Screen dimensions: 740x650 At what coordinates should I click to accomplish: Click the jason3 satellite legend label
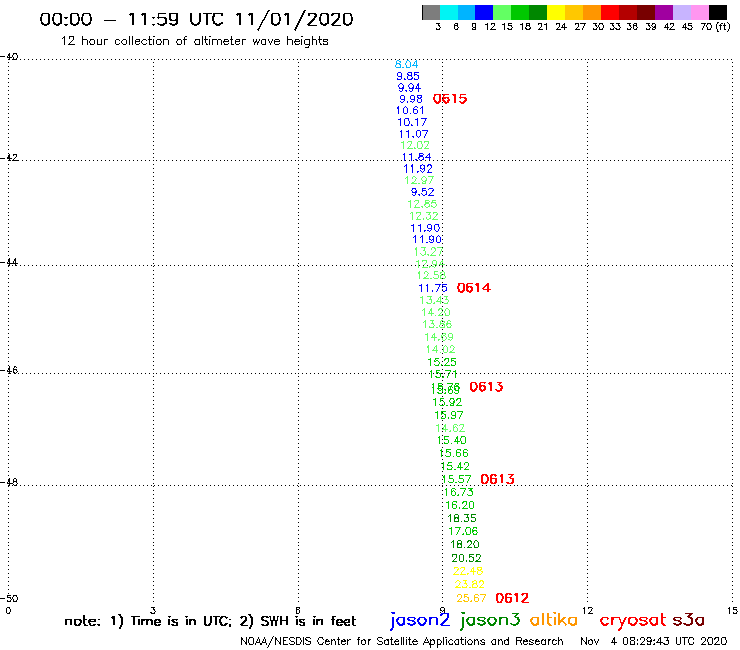point(490,621)
